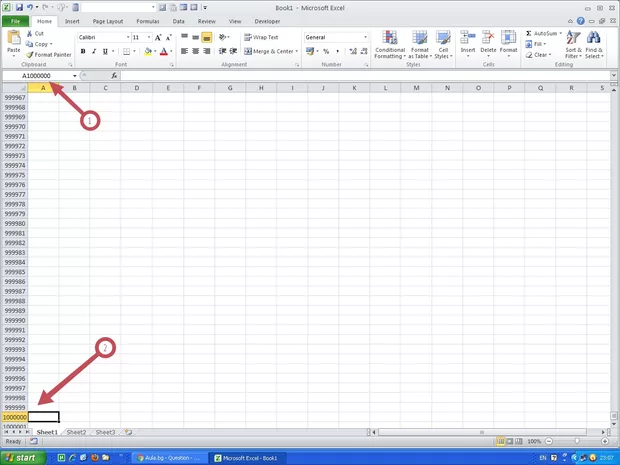Click the Paste clipboard icon
620x465 pixels.
coord(14,38)
